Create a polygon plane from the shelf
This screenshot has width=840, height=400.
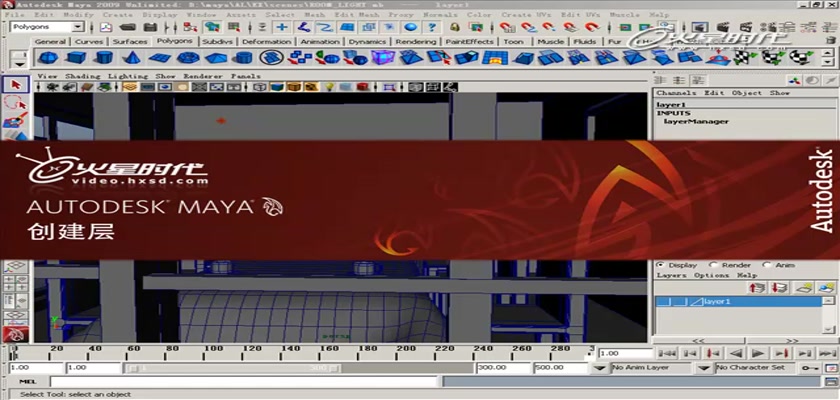click(160, 57)
